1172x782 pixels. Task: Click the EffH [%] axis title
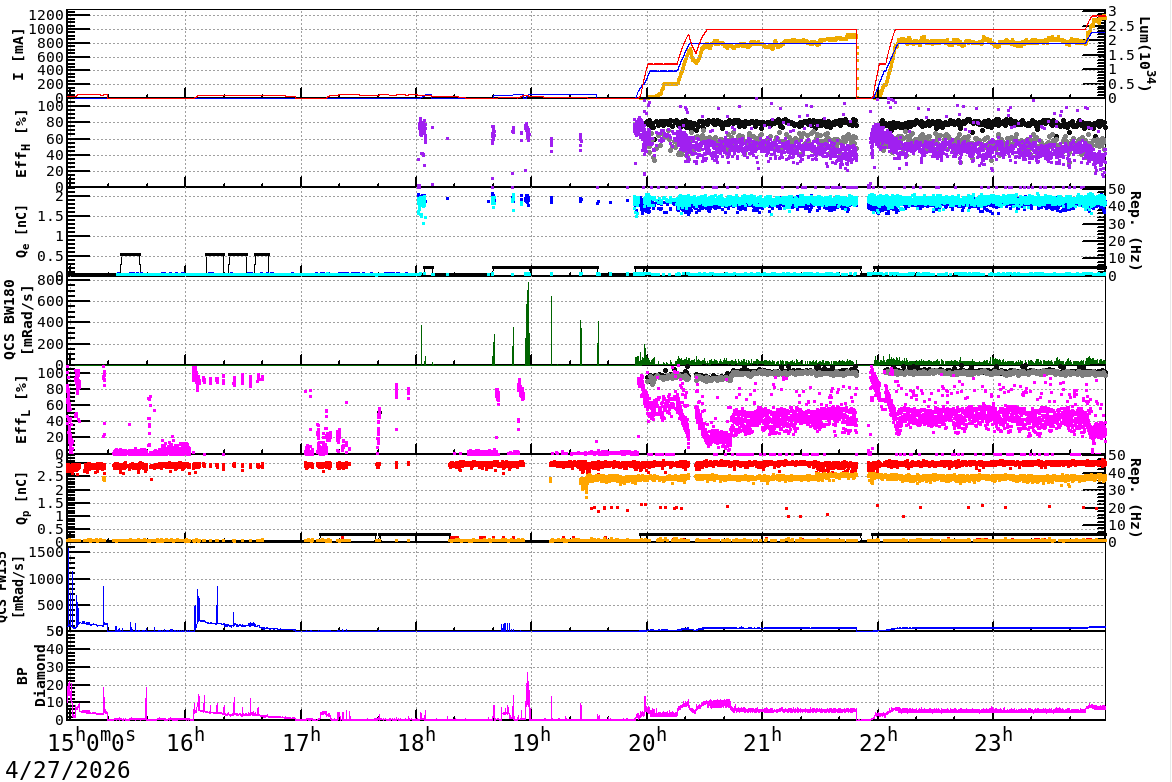click(x=21, y=144)
